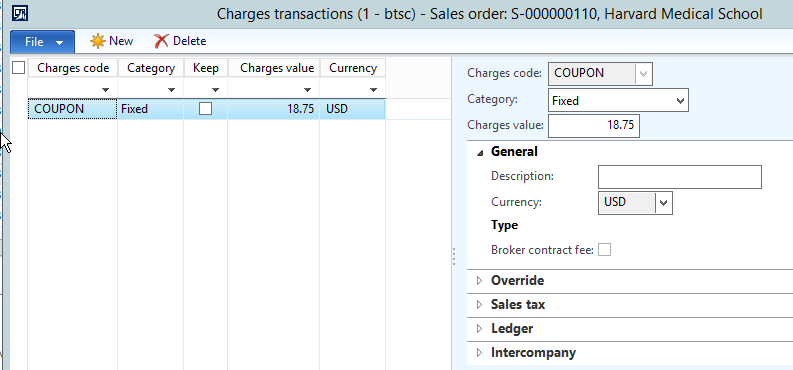Delete the selected charges transaction
This screenshot has height=370, width=793.
point(180,41)
